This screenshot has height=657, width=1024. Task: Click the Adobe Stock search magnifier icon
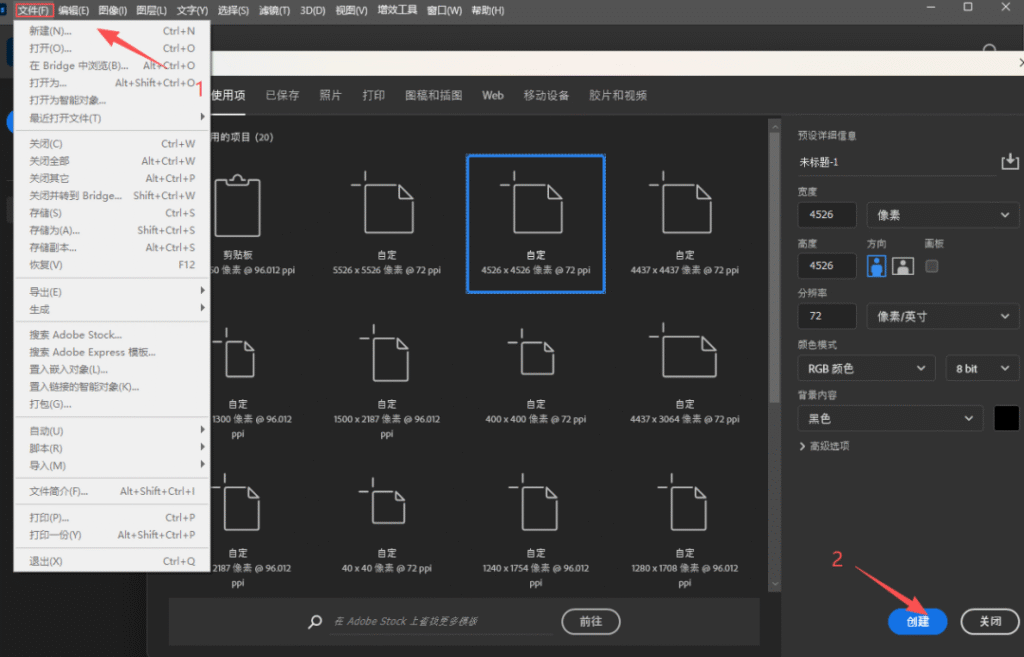315,621
